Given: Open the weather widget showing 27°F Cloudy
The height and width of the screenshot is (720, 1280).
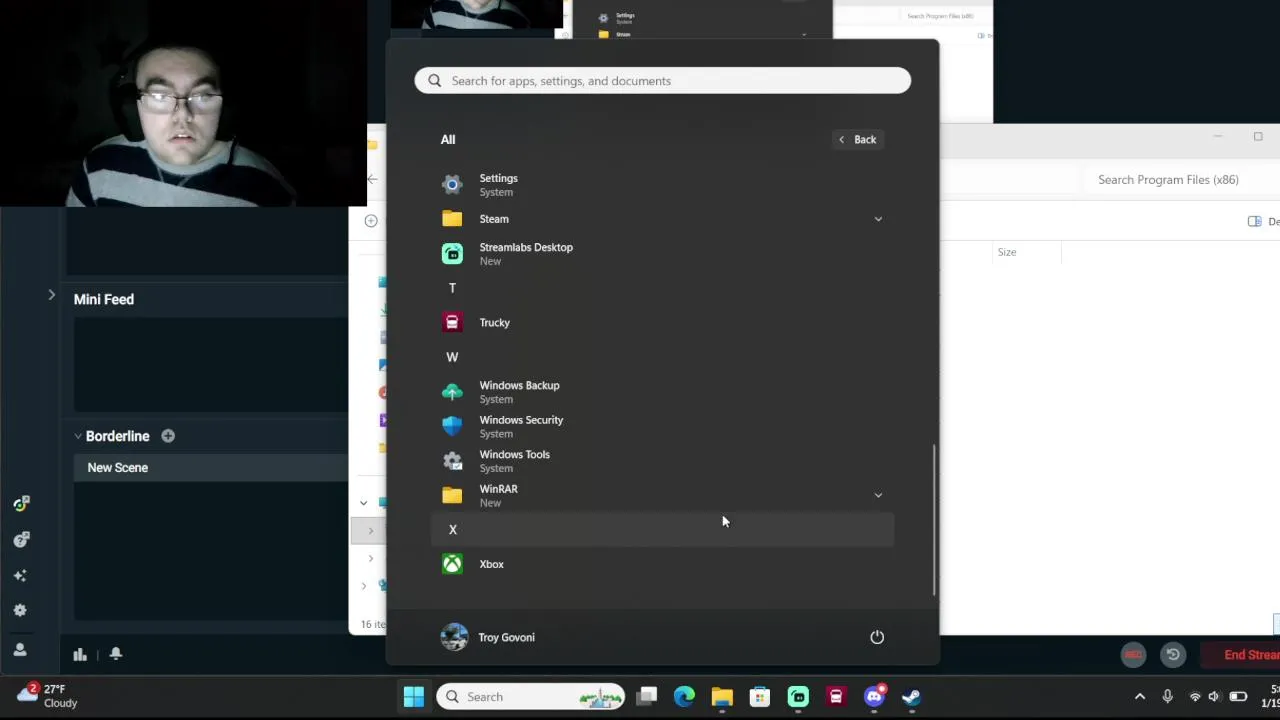Looking at the screenshot, I should [x=48, y=696].
